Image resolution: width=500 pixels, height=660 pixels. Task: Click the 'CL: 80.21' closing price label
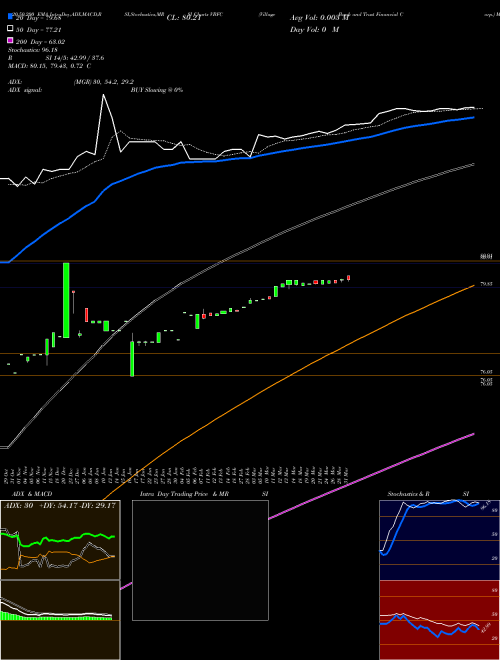click(x=182, y=18)
